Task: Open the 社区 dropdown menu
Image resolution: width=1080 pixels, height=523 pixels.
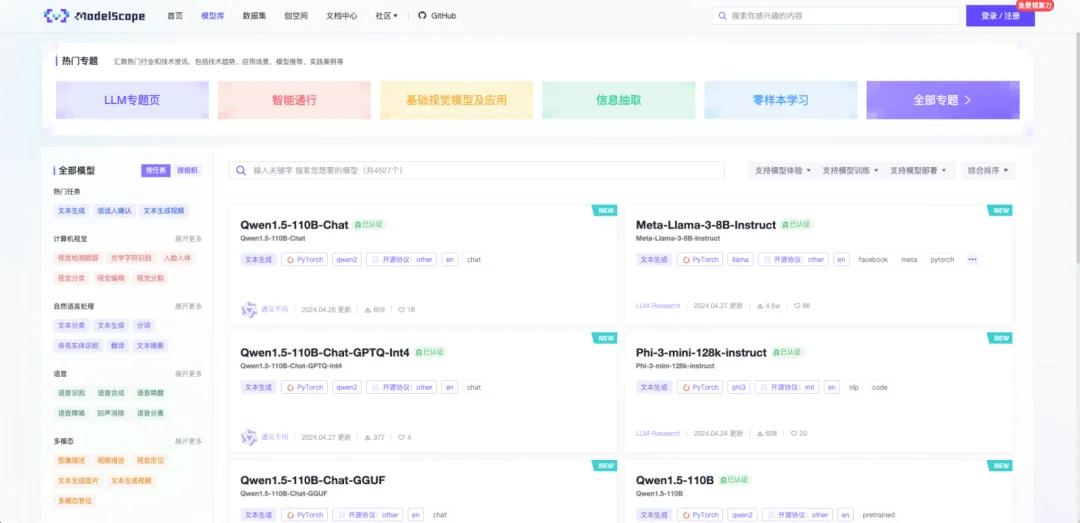Action: (386, 15)
